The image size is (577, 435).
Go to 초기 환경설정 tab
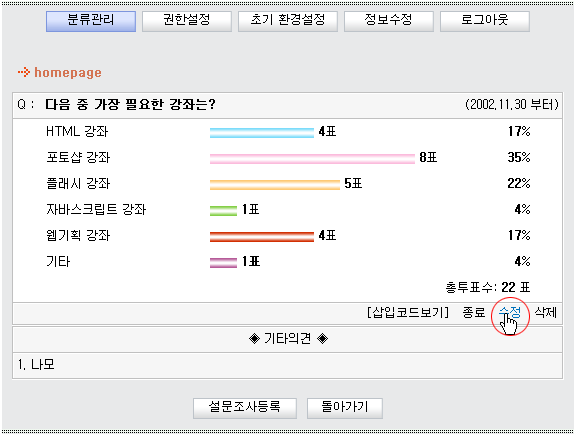pyautogui.click(x=288, y=21)
